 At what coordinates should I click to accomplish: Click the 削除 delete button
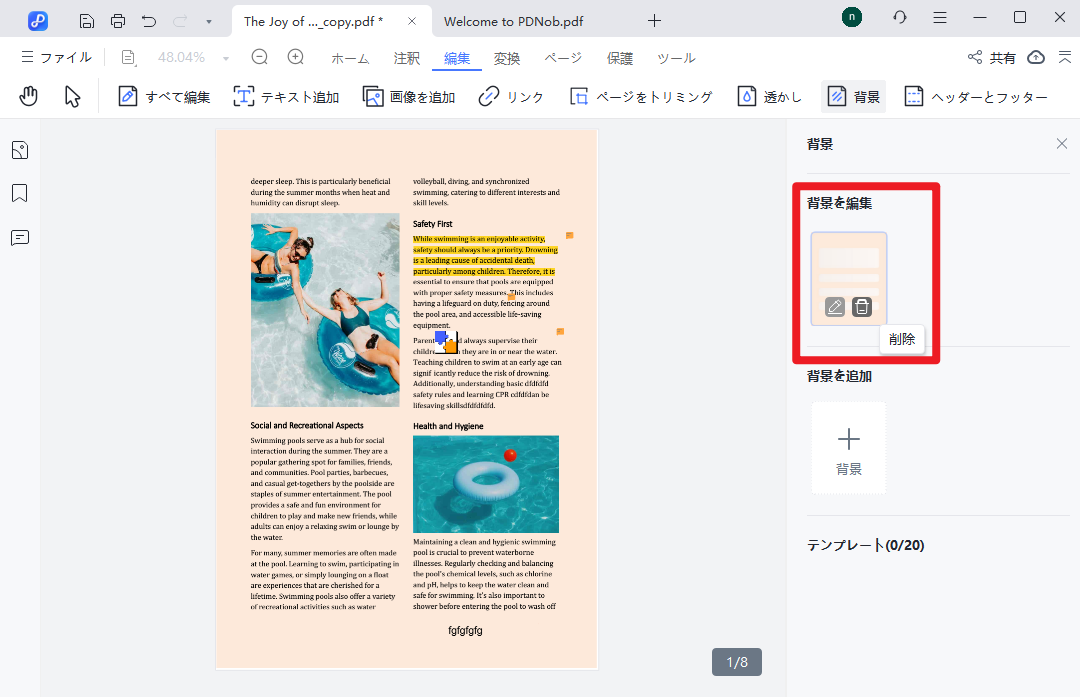point(901,339)
